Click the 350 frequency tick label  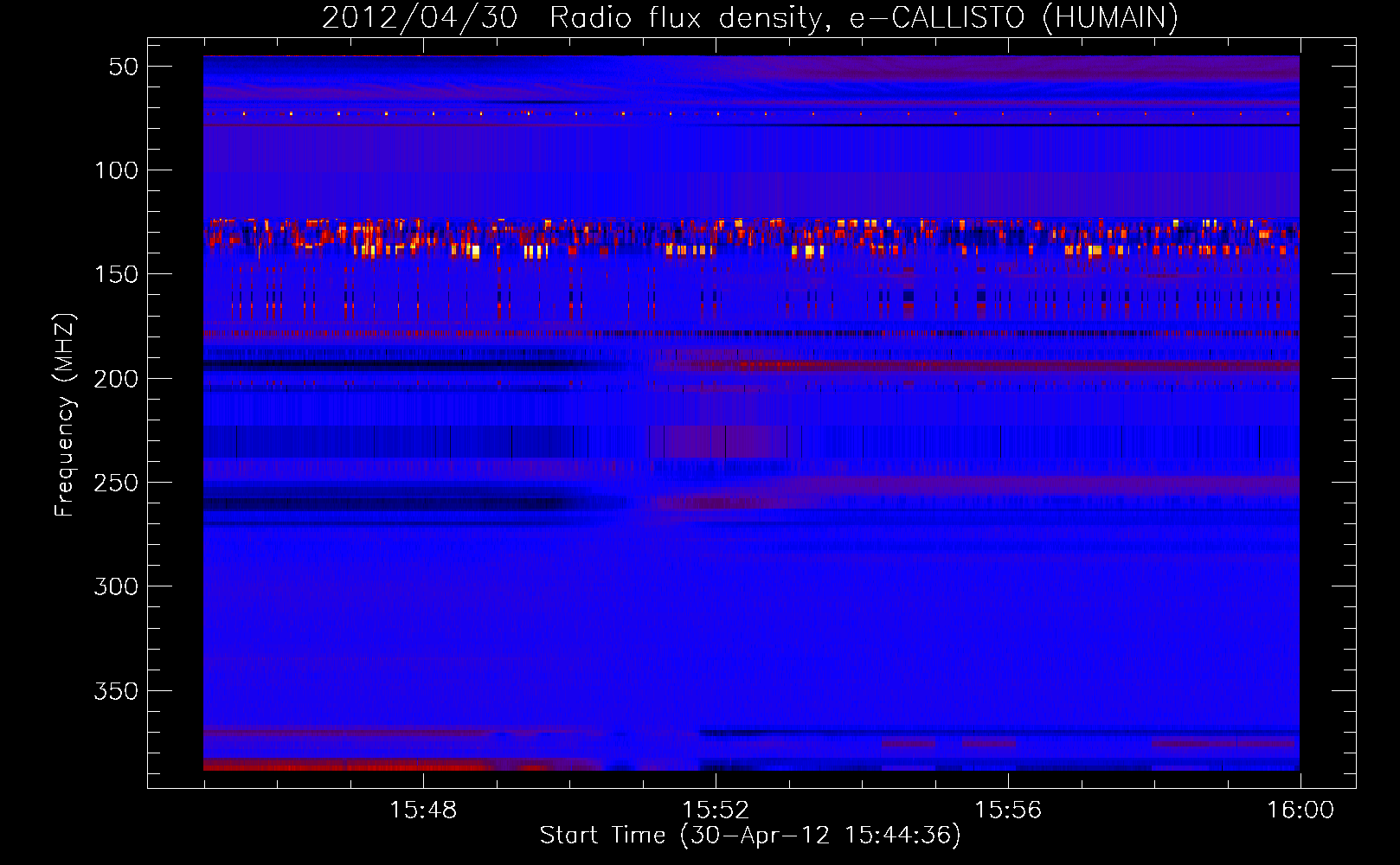pyautogui.click(x=116, y=691)
